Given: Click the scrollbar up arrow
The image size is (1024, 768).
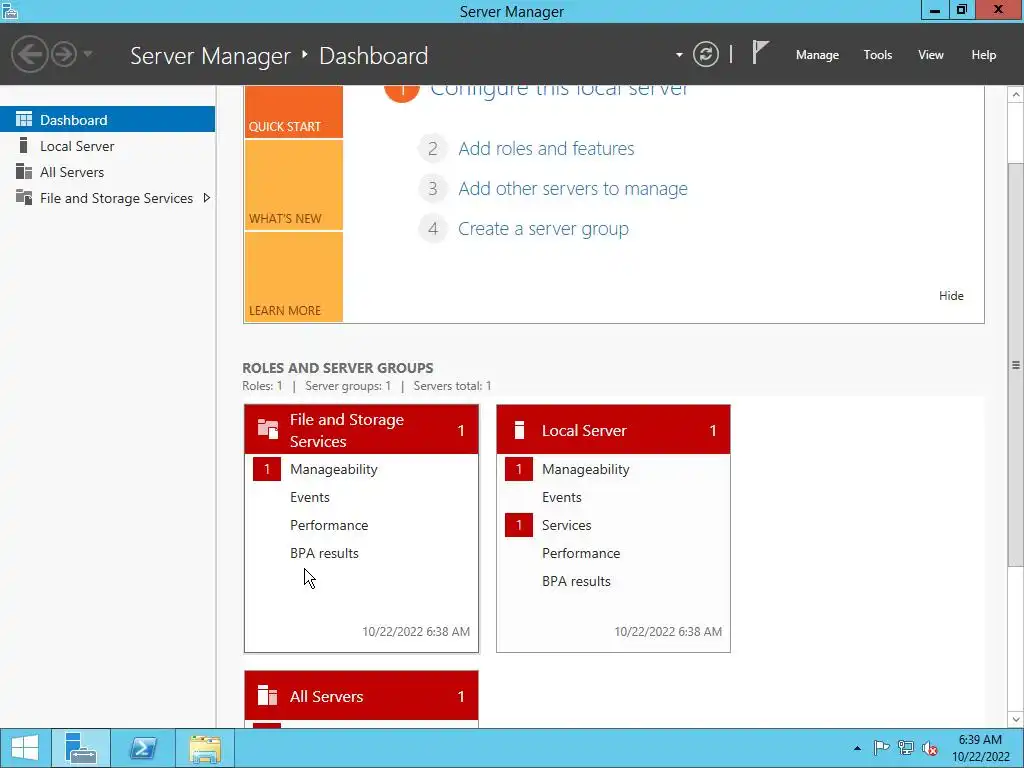Looking at the screenshot, I should click(1016, 95).
